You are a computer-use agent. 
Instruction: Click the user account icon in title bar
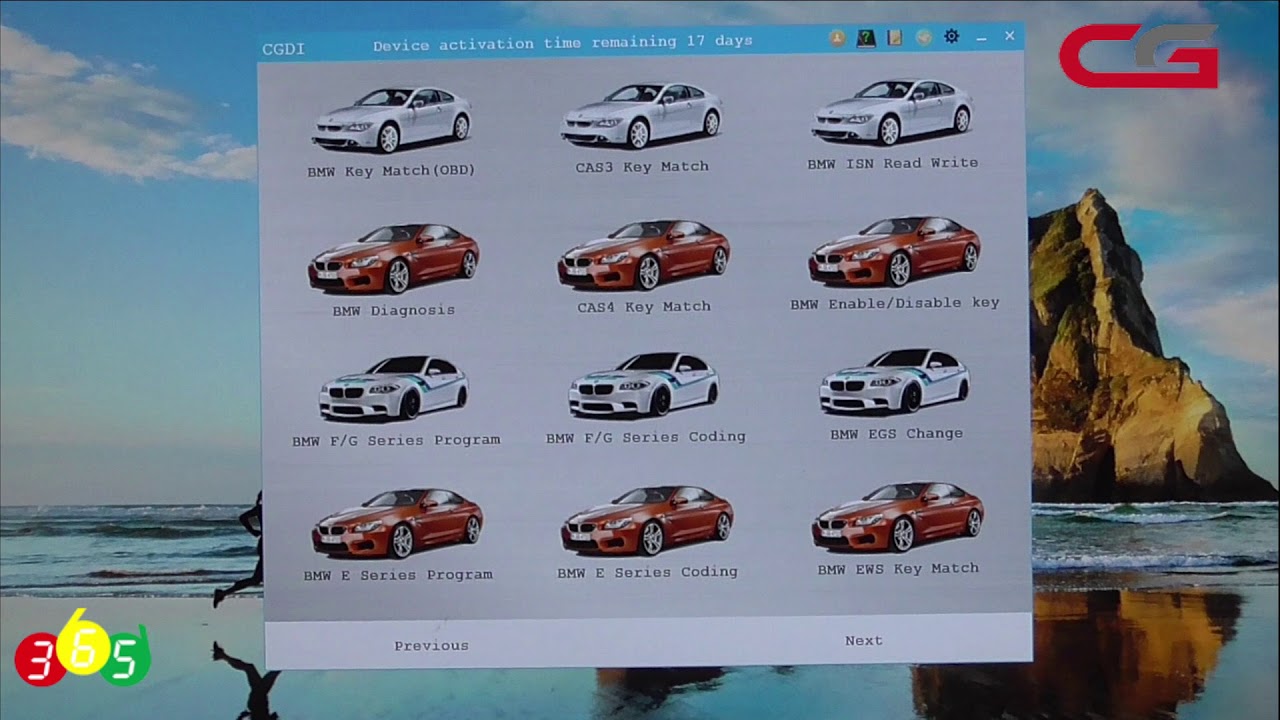(x=837, y=38)
